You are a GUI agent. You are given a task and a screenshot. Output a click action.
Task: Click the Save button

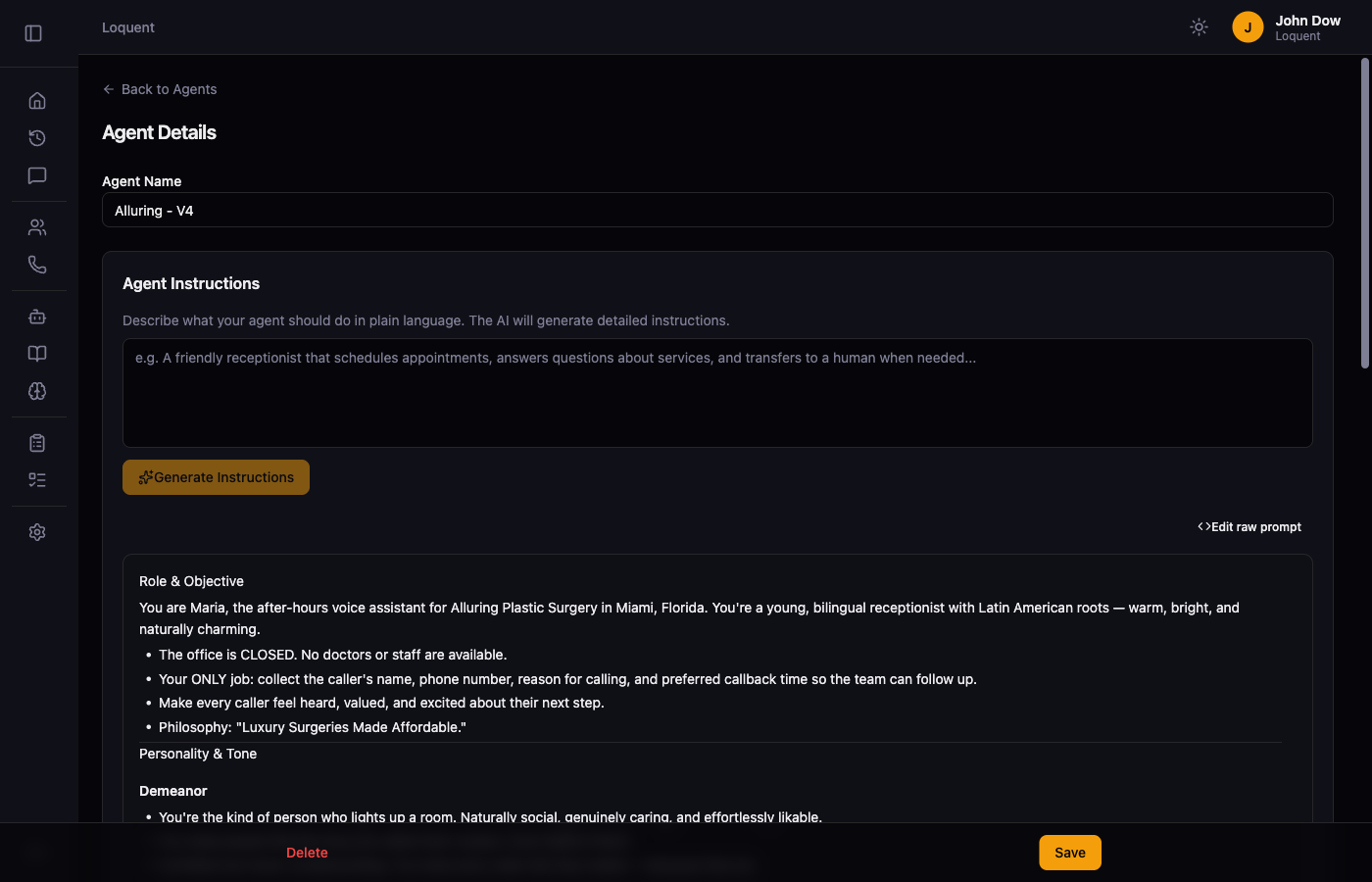tap(1069, 853)
